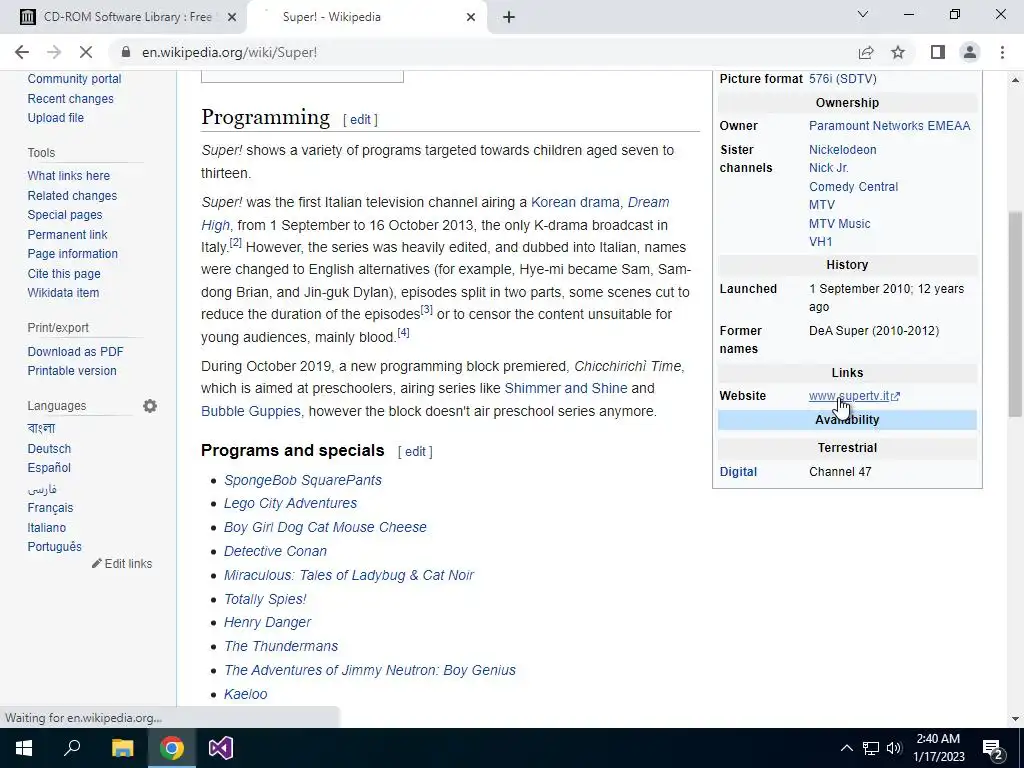
Task: Open Totally Spies! article
Action: click(x=264, y=599)
